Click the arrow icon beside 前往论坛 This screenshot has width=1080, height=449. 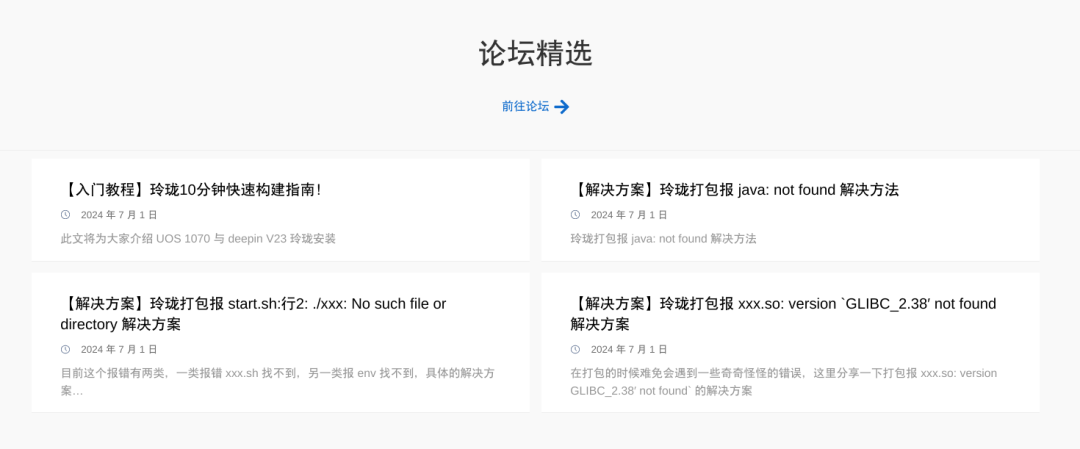click(562, 107)
